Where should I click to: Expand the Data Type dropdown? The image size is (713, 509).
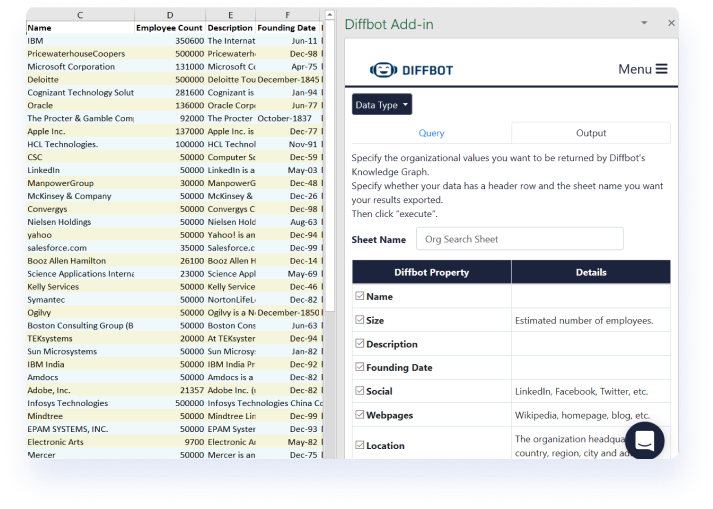coord(382,105)
